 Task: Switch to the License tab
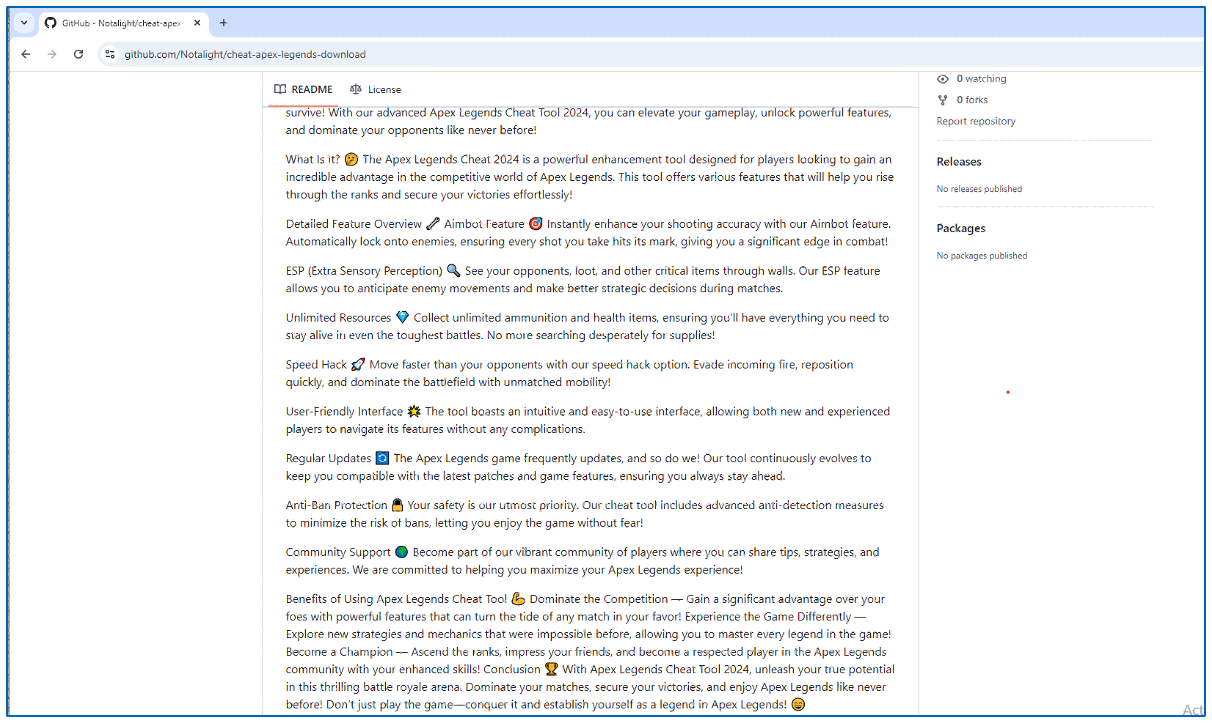click(384, 89)
